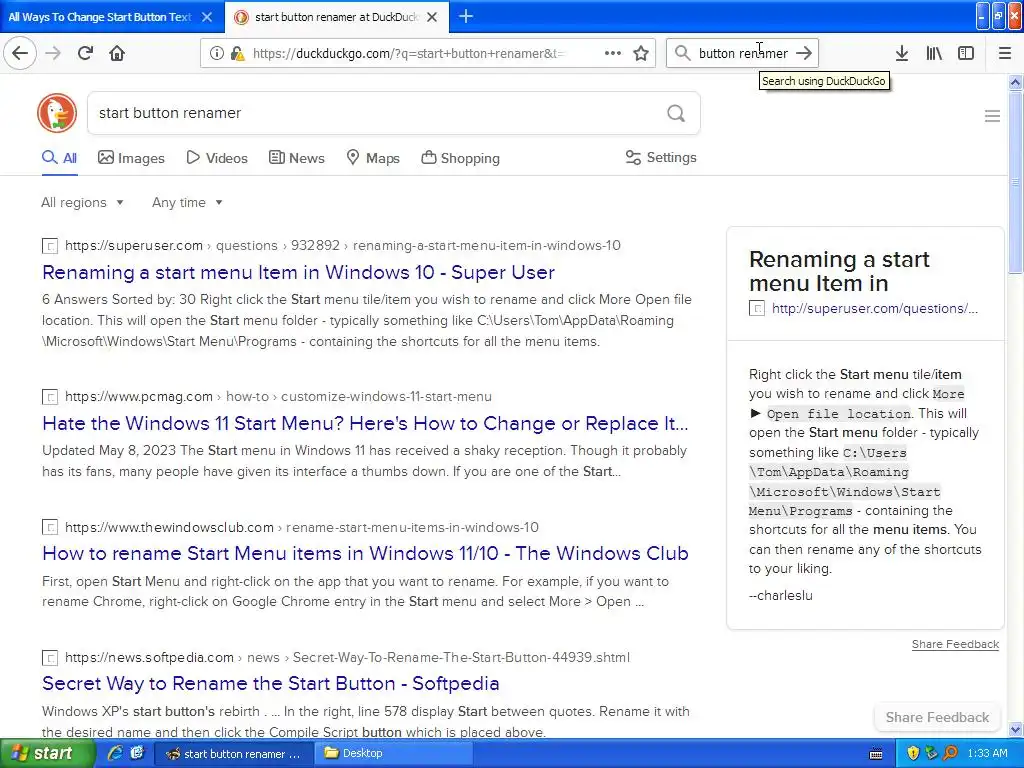
Task: Click the DuckDuckGo search magnifier button
Action: 676,113
